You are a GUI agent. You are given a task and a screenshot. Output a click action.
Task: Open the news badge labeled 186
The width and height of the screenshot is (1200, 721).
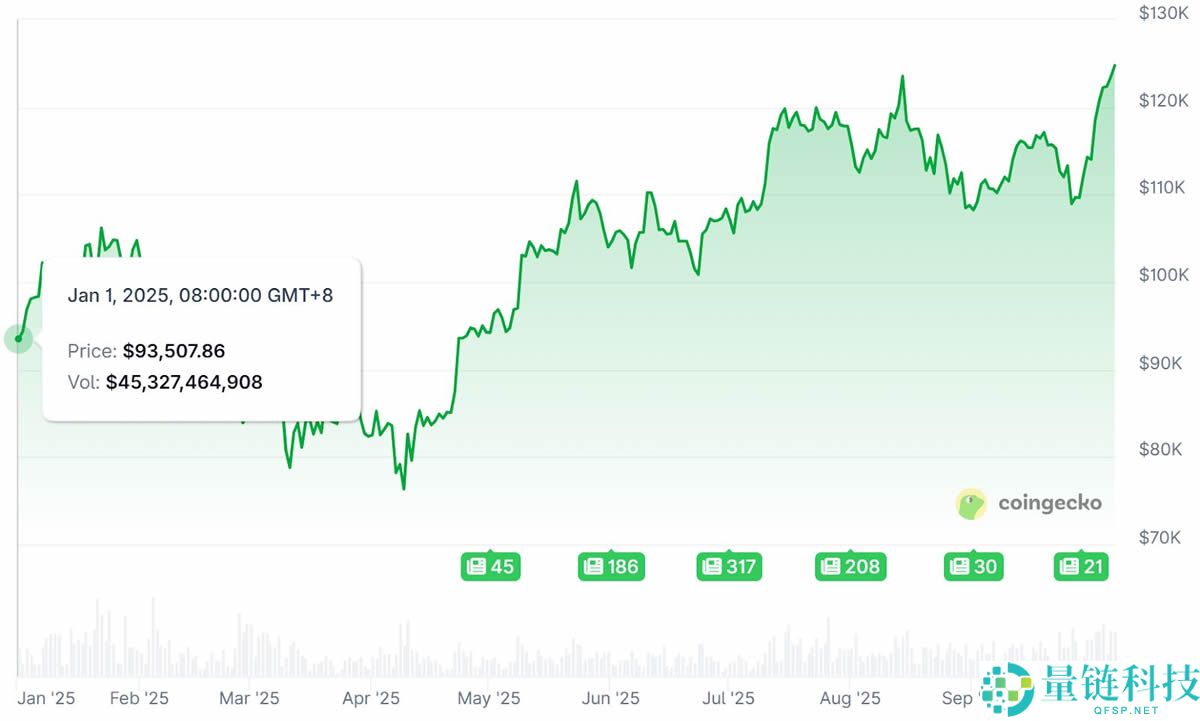coord(610,567)
